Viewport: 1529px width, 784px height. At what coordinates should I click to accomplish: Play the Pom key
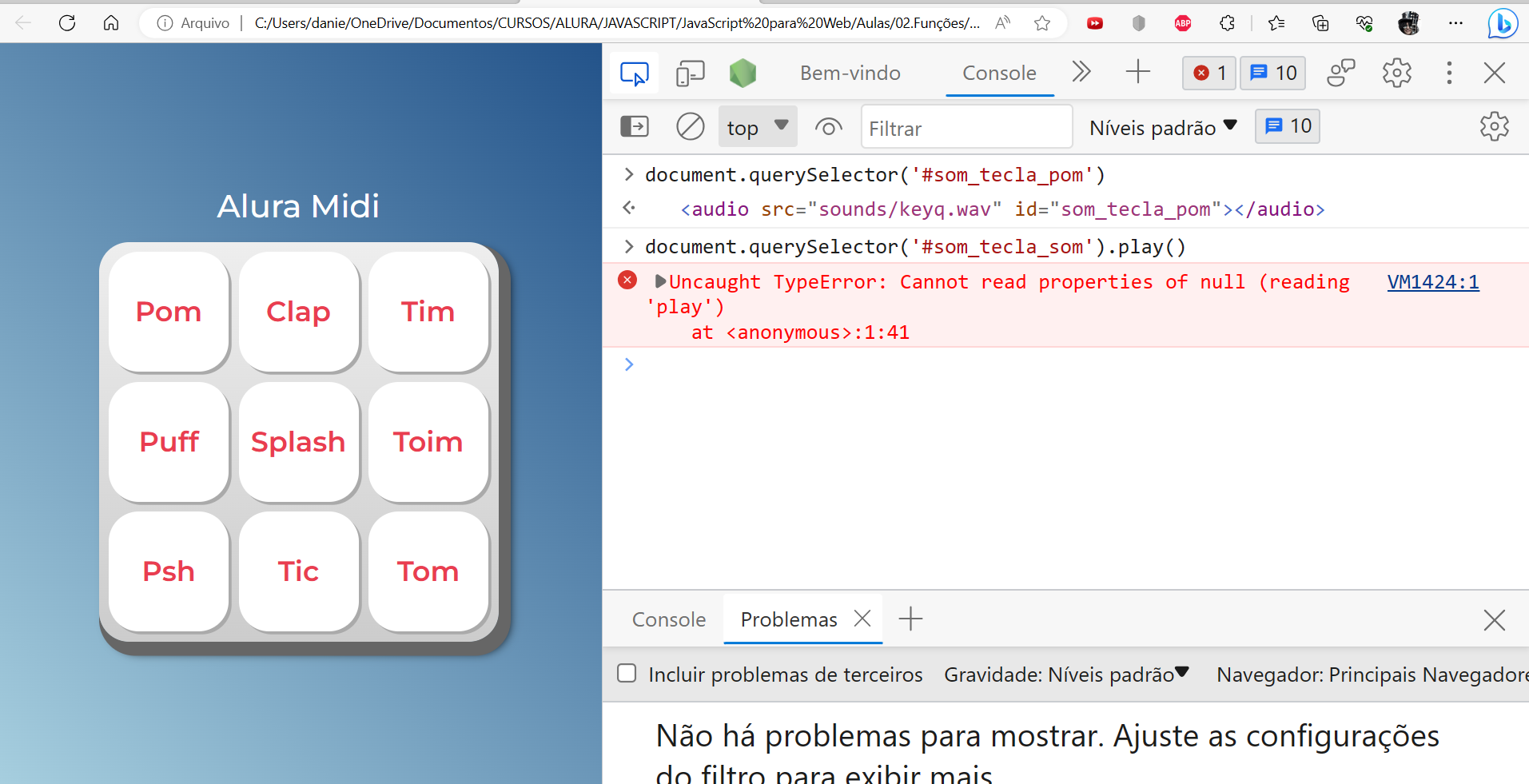[169, 312]
